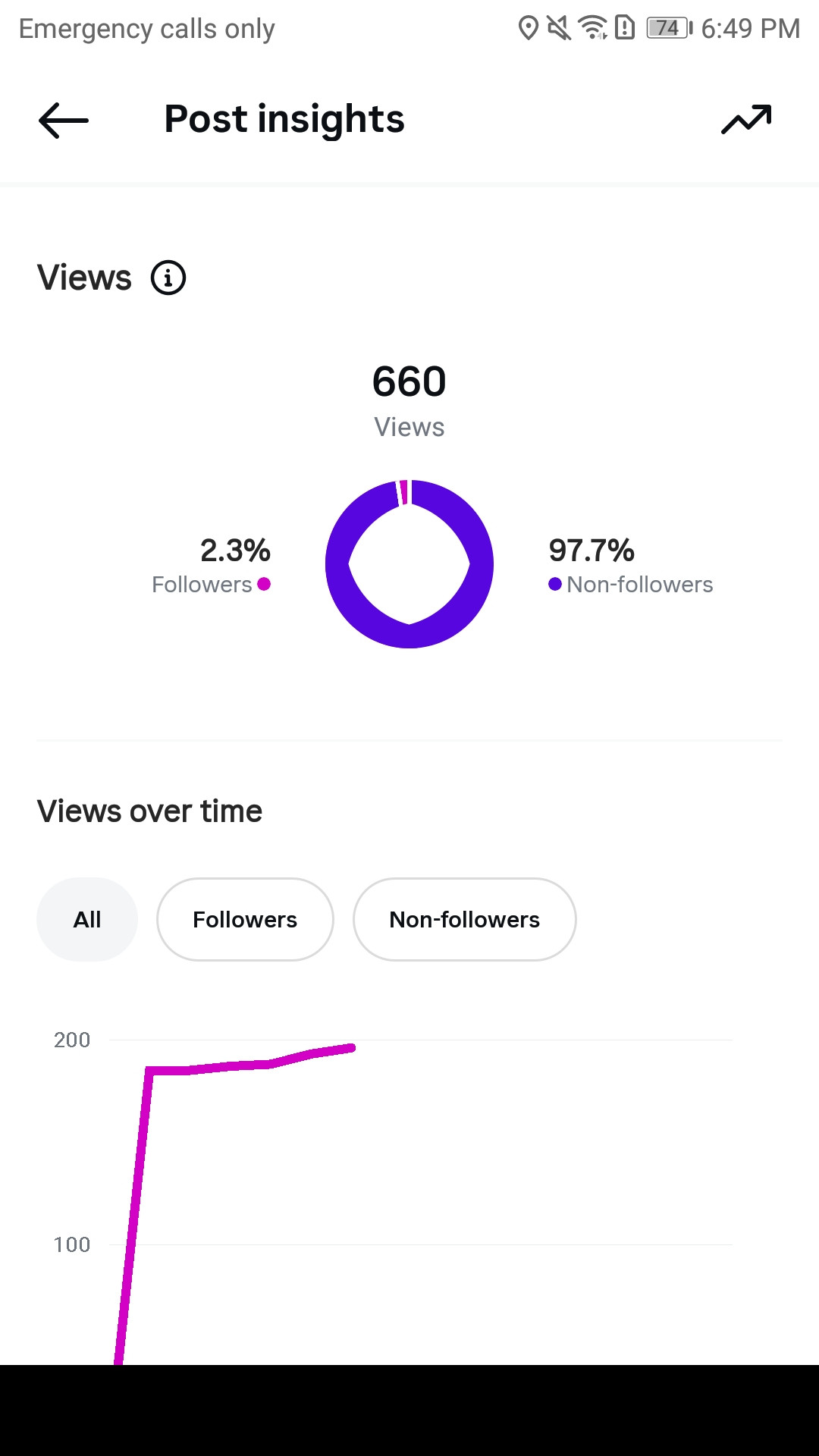Tap the back arrow icon
The width and height of the screenshot is (819, 1456).
click(x=64, y=121)
